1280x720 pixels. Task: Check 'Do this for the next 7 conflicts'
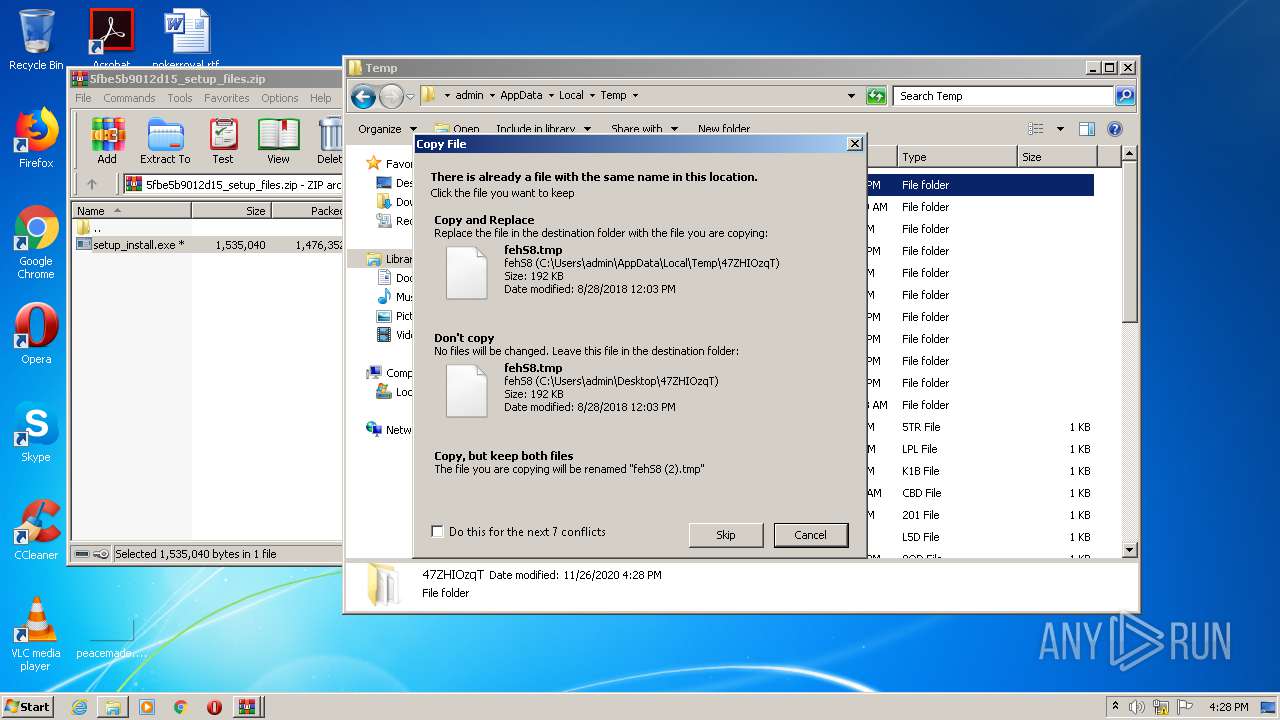437,532
